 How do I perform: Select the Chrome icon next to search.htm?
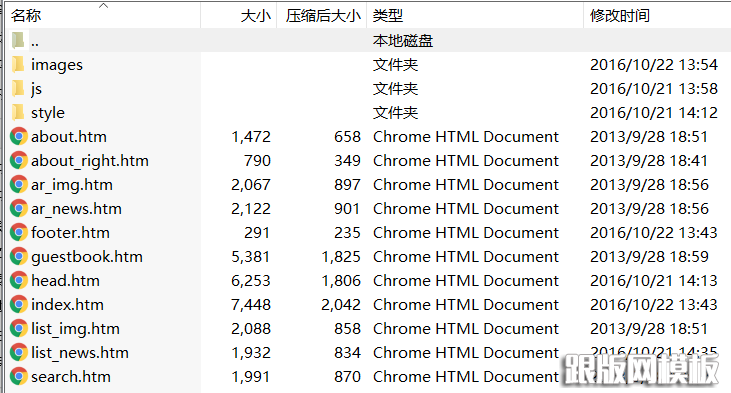(19, 376)
